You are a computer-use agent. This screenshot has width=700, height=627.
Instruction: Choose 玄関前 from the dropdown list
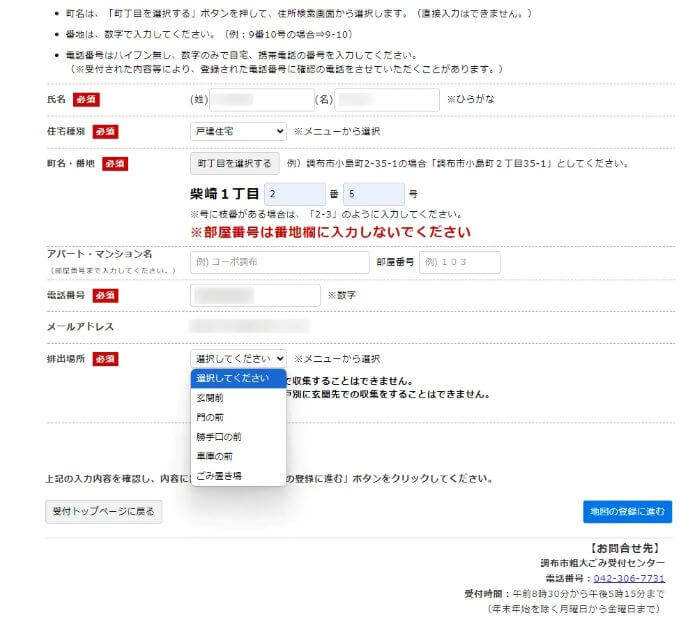(x=238, y=398)
